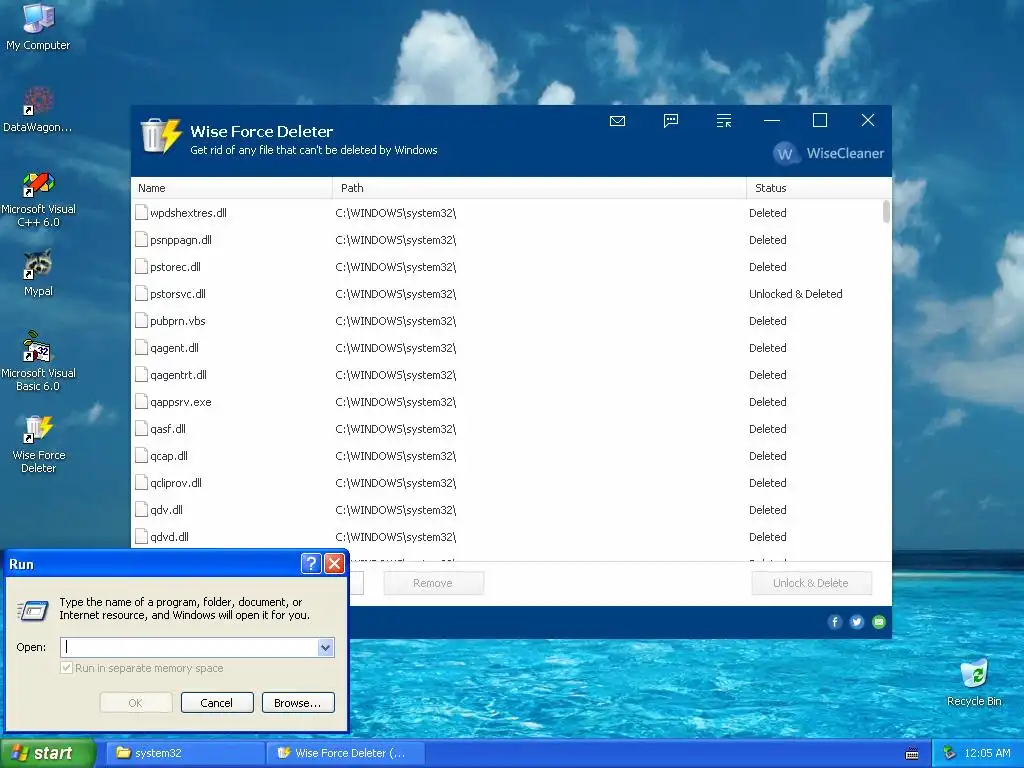Image resolution: width=1024 pixels, height=768 pixels.
Task: Open the Wise Force Deleter menu list icon
Action: click(724, 121)
